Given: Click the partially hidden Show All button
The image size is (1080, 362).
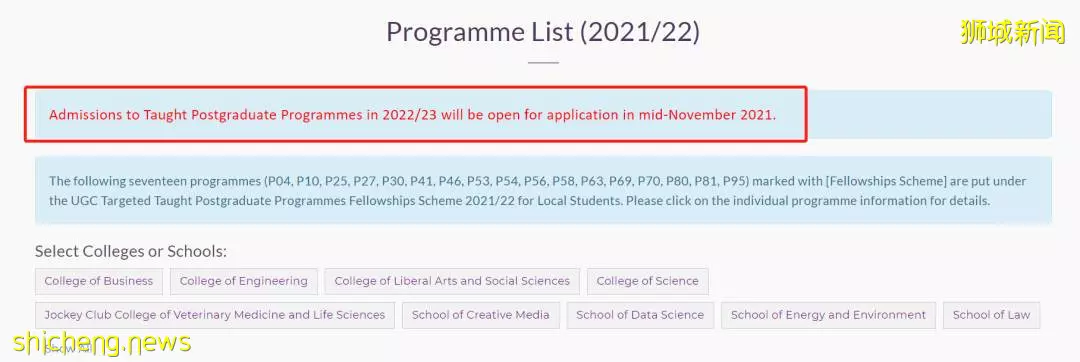Looking at the screenshot, I should coord(67,349).
